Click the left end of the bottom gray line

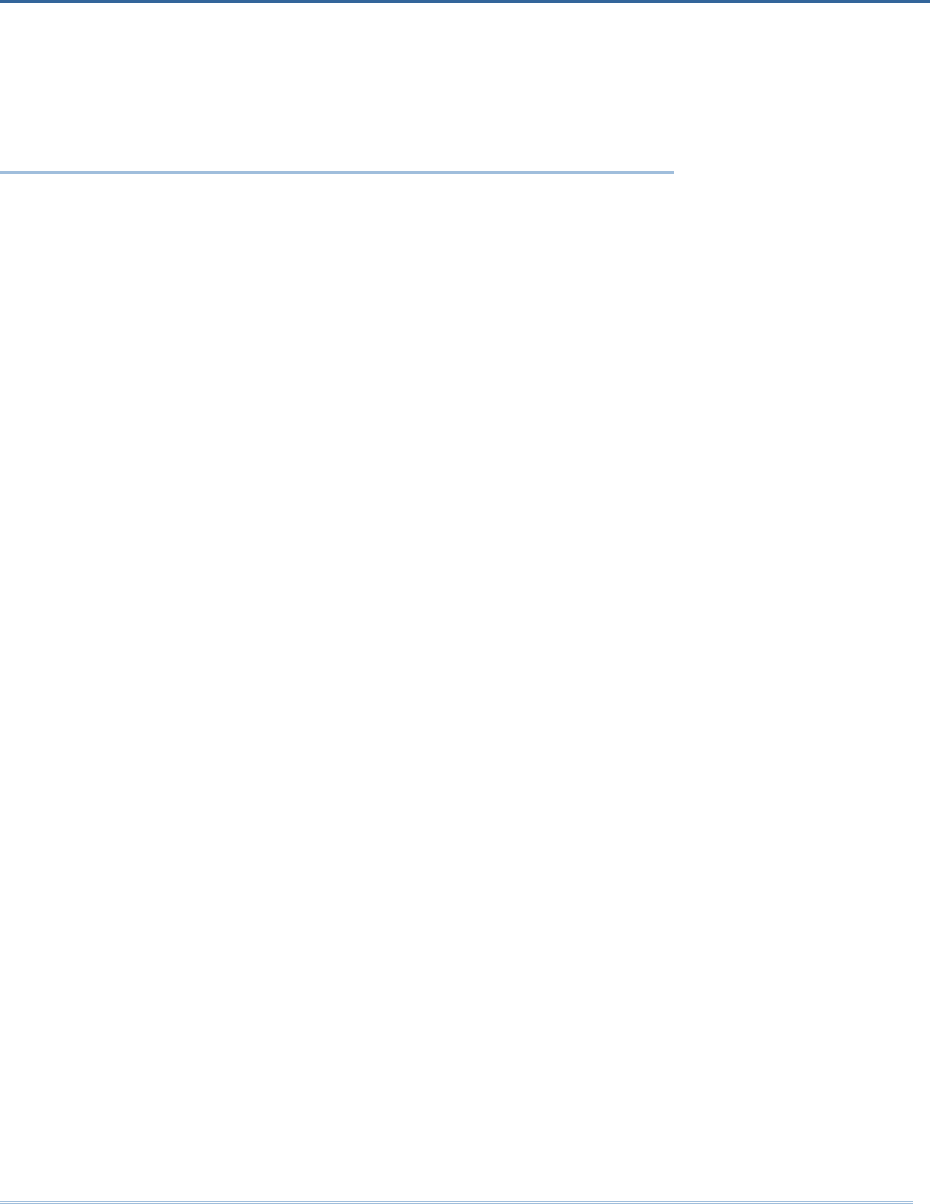coord(4,1200)
